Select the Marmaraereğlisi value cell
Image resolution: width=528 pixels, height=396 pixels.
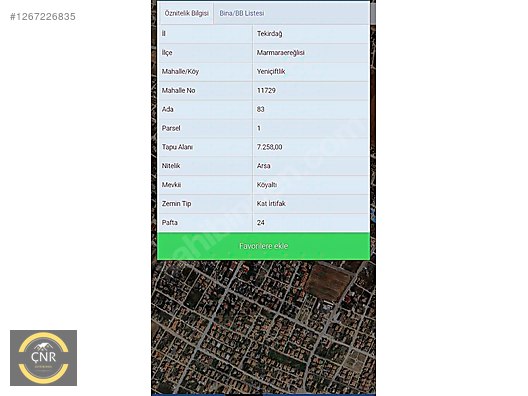click(311, 53)
